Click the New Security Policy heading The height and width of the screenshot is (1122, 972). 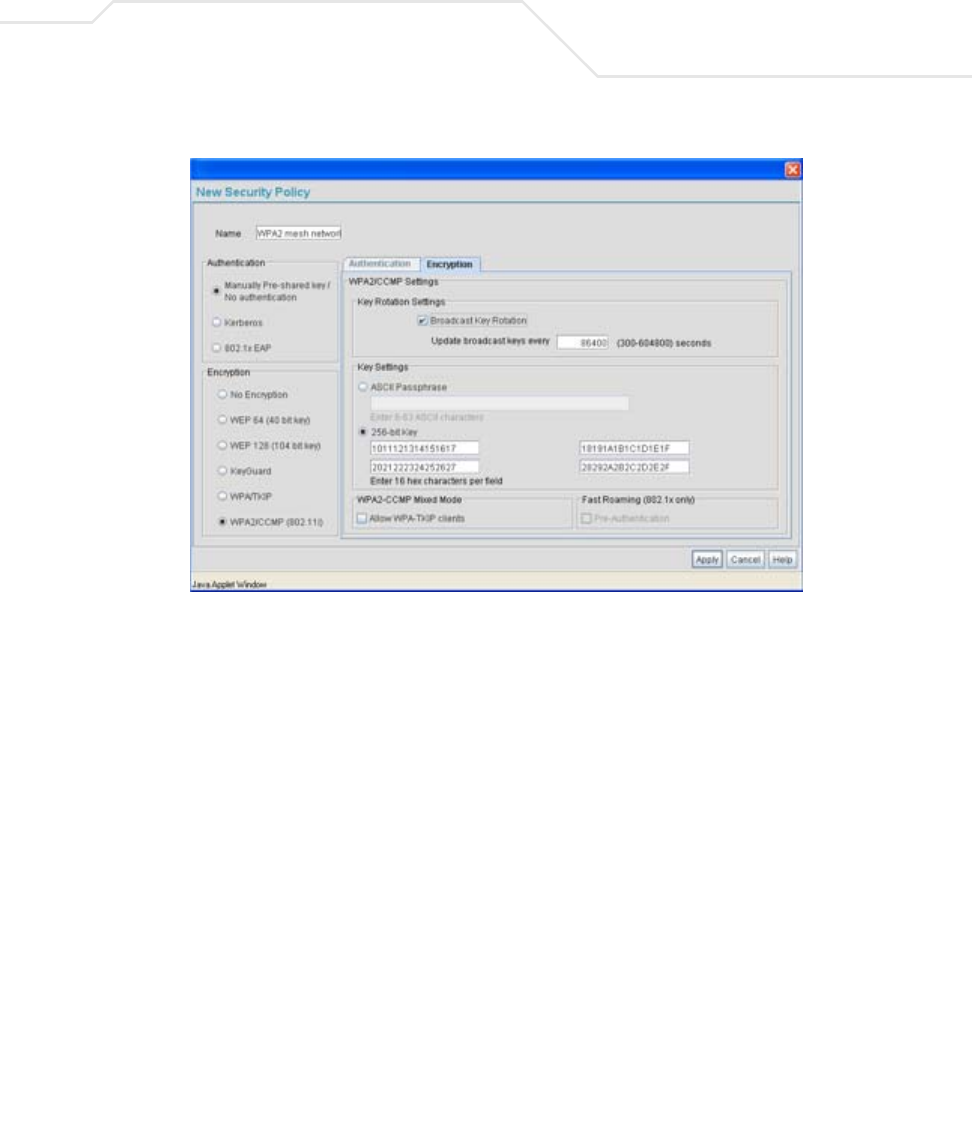coord(253,192)
